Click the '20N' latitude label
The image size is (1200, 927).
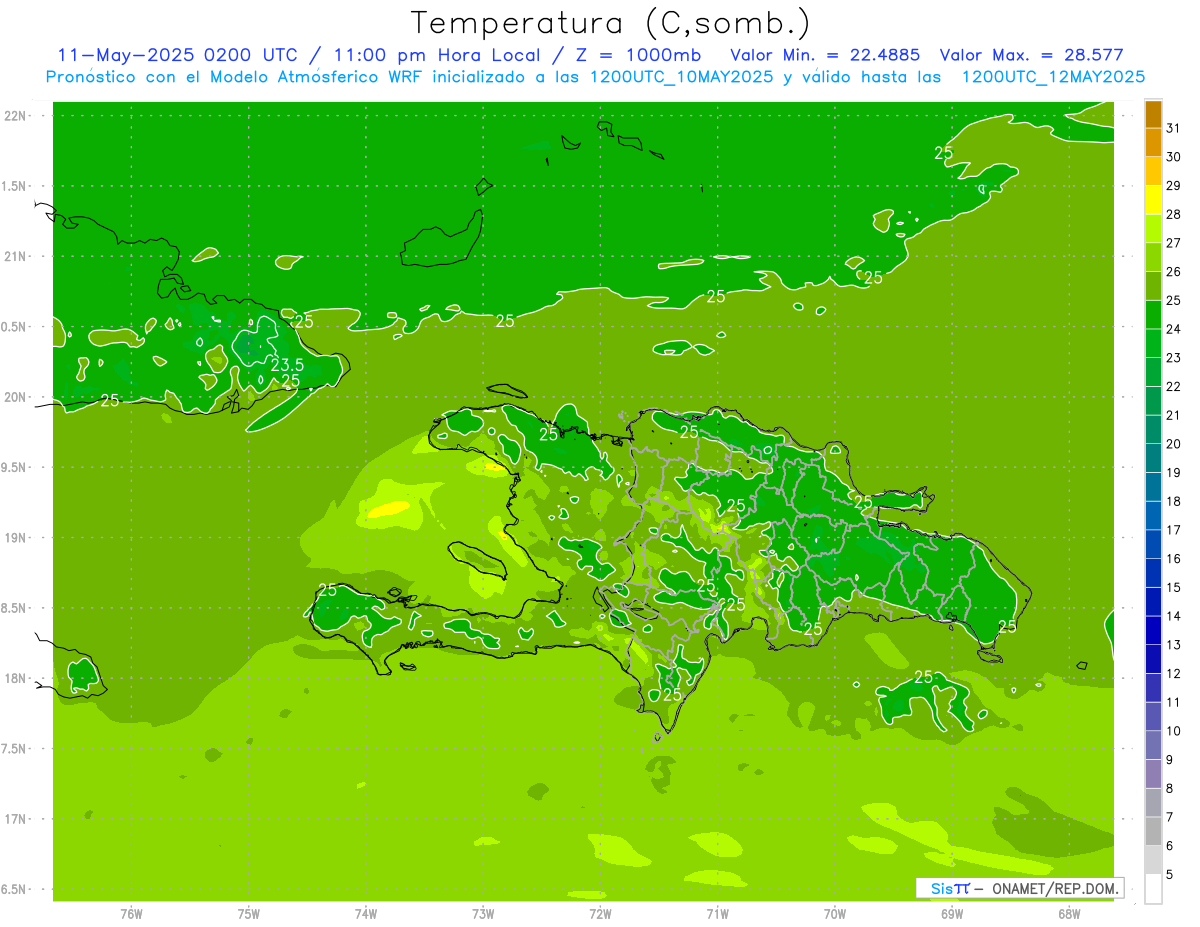coord(15,397)
